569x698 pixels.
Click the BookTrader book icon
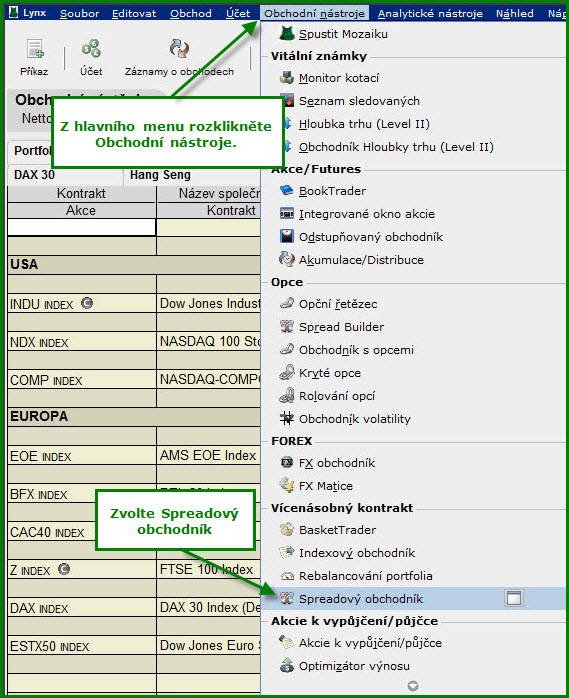coord(287,191)
